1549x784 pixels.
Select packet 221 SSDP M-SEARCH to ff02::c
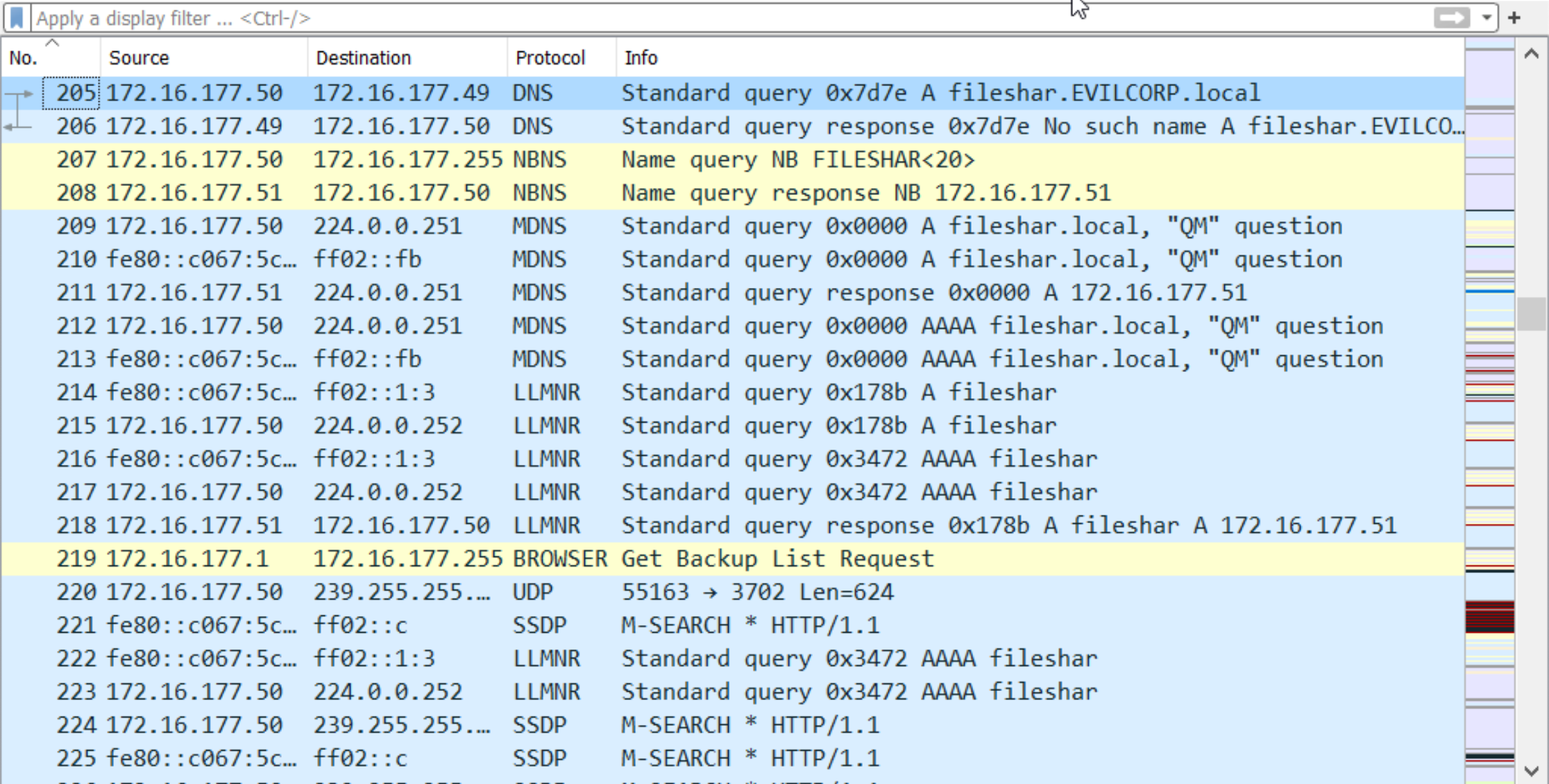(x=733, y=626)
